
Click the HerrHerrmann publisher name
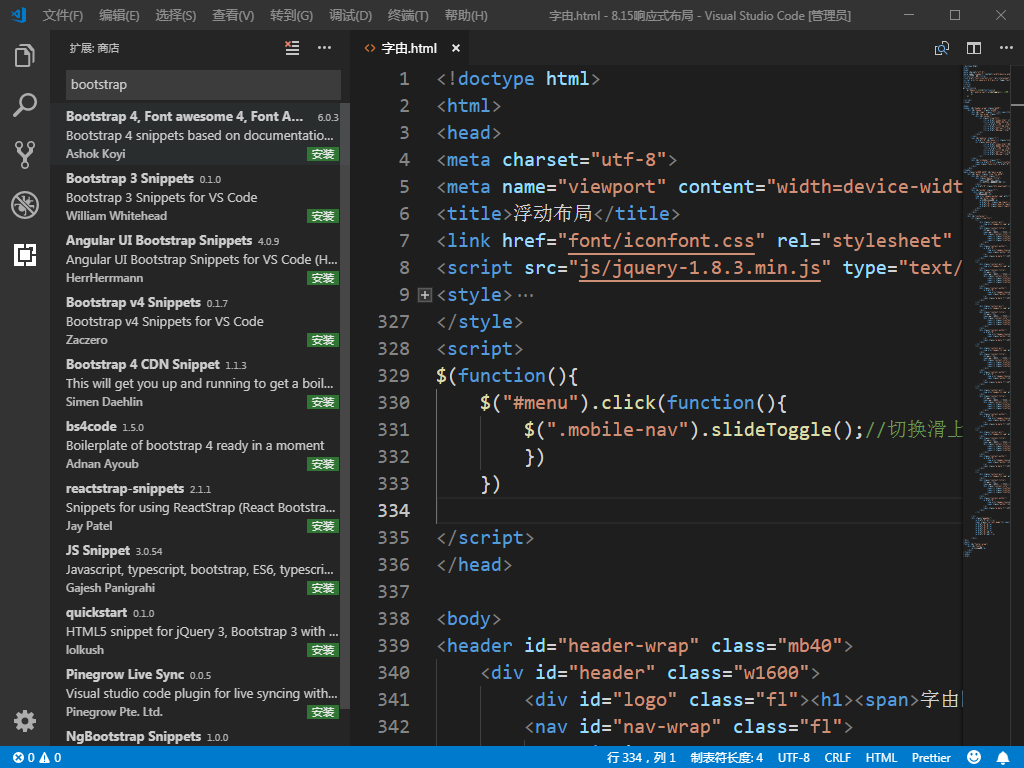(104, 278)
